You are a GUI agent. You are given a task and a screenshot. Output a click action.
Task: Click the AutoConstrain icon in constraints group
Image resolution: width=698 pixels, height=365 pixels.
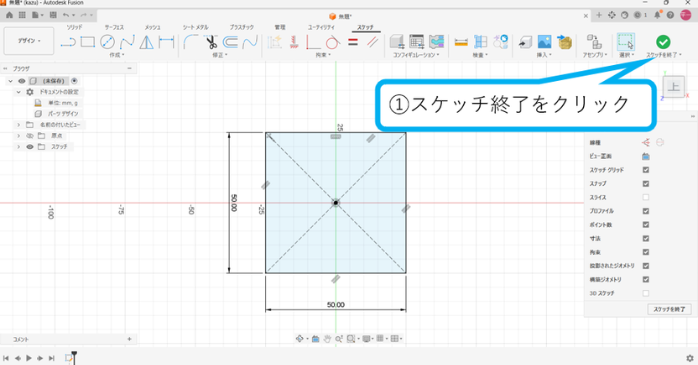(x=274, y=42)
